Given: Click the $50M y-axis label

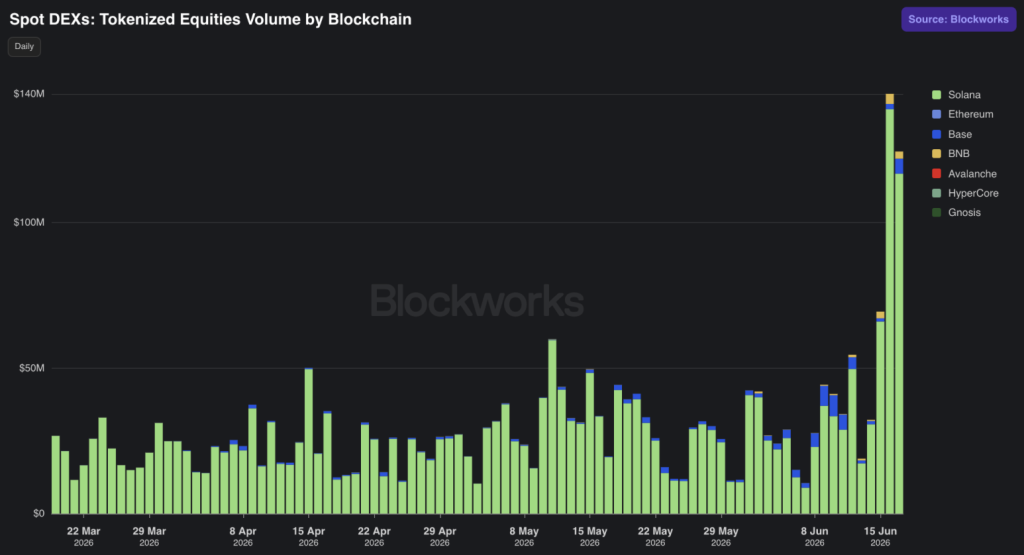Looking at the screenshot, I should point(31,368).
